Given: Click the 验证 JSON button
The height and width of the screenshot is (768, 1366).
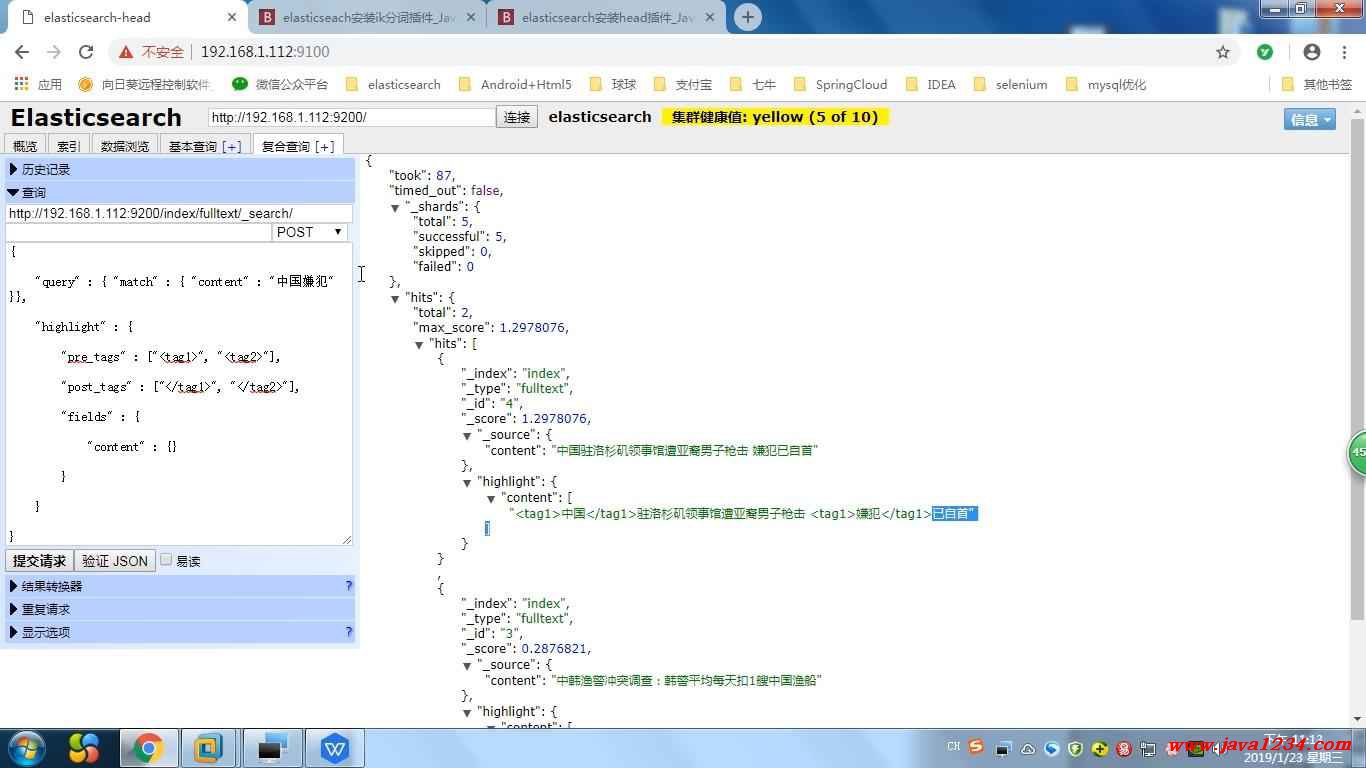Looking at the screenshot, I should click(115, 561).
